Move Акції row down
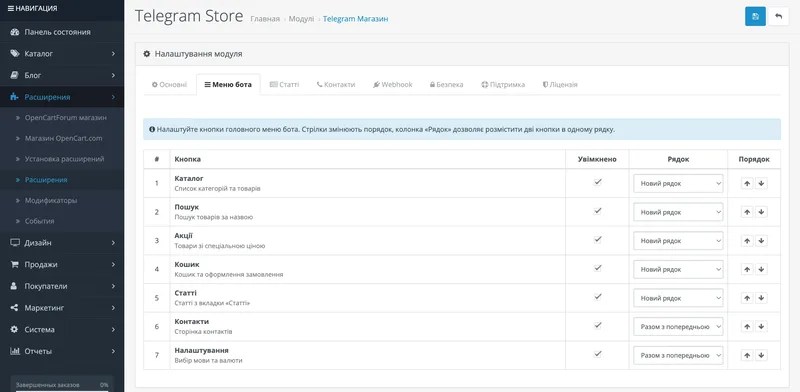Screen dimensions: 800x392 (761, 240)
